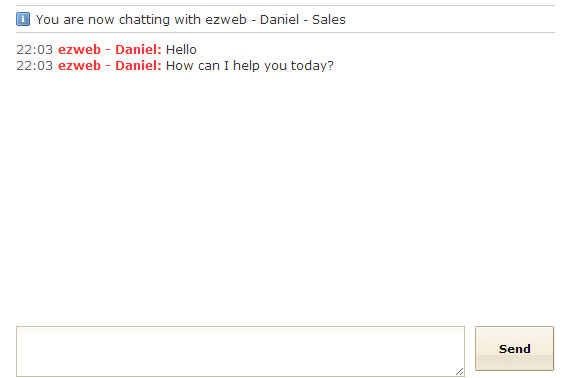Click the word 'Sales' in the header
Screen dimensions: 571x378
pyautogui.click(x=328, y=19)
